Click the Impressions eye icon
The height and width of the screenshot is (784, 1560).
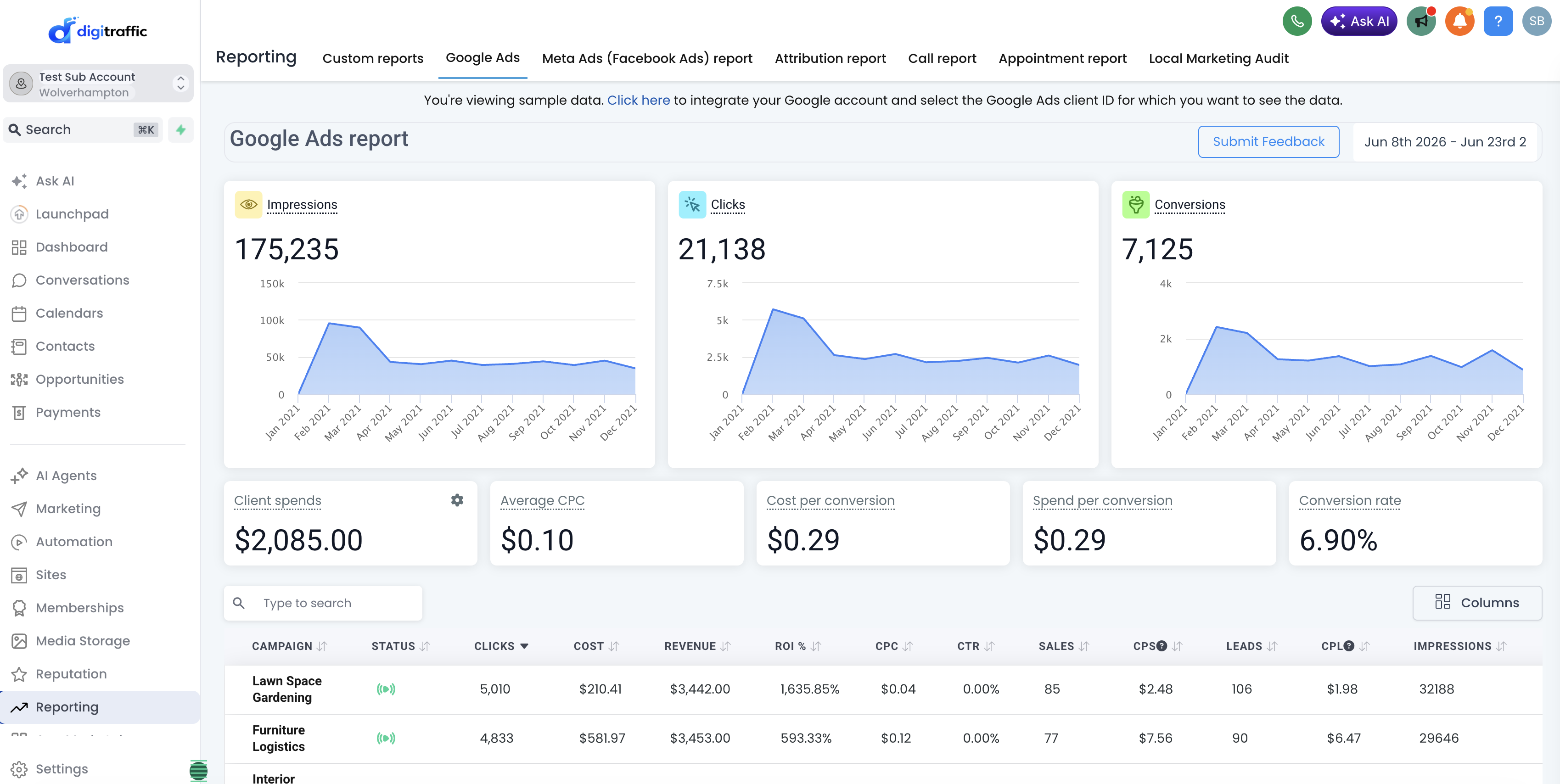coord(248,205)
